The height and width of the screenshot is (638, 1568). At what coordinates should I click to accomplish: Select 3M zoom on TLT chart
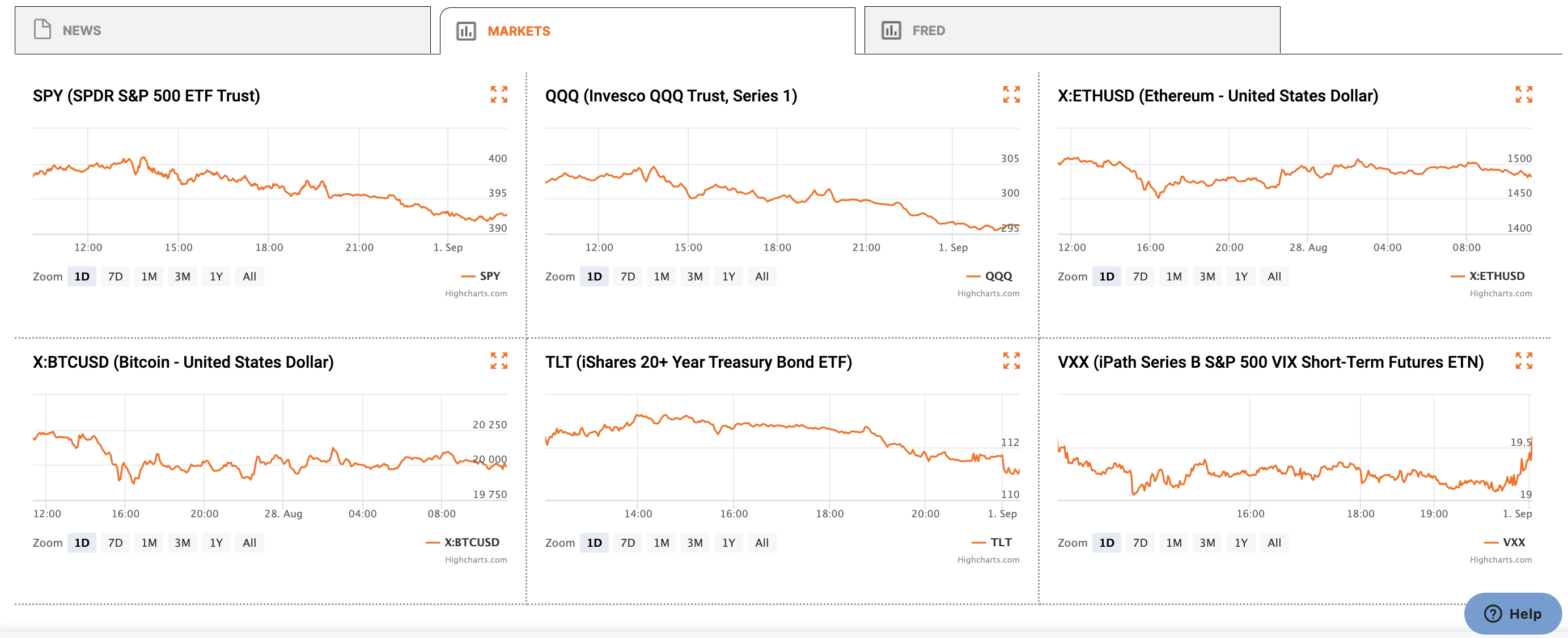click(694, 542)
